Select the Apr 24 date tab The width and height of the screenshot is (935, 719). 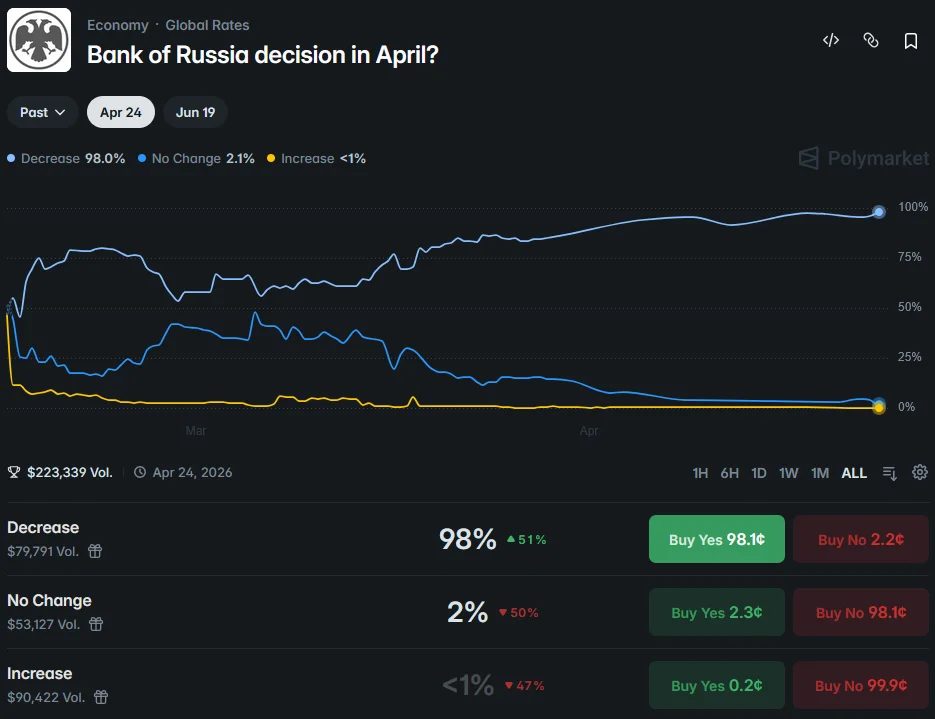121,112
